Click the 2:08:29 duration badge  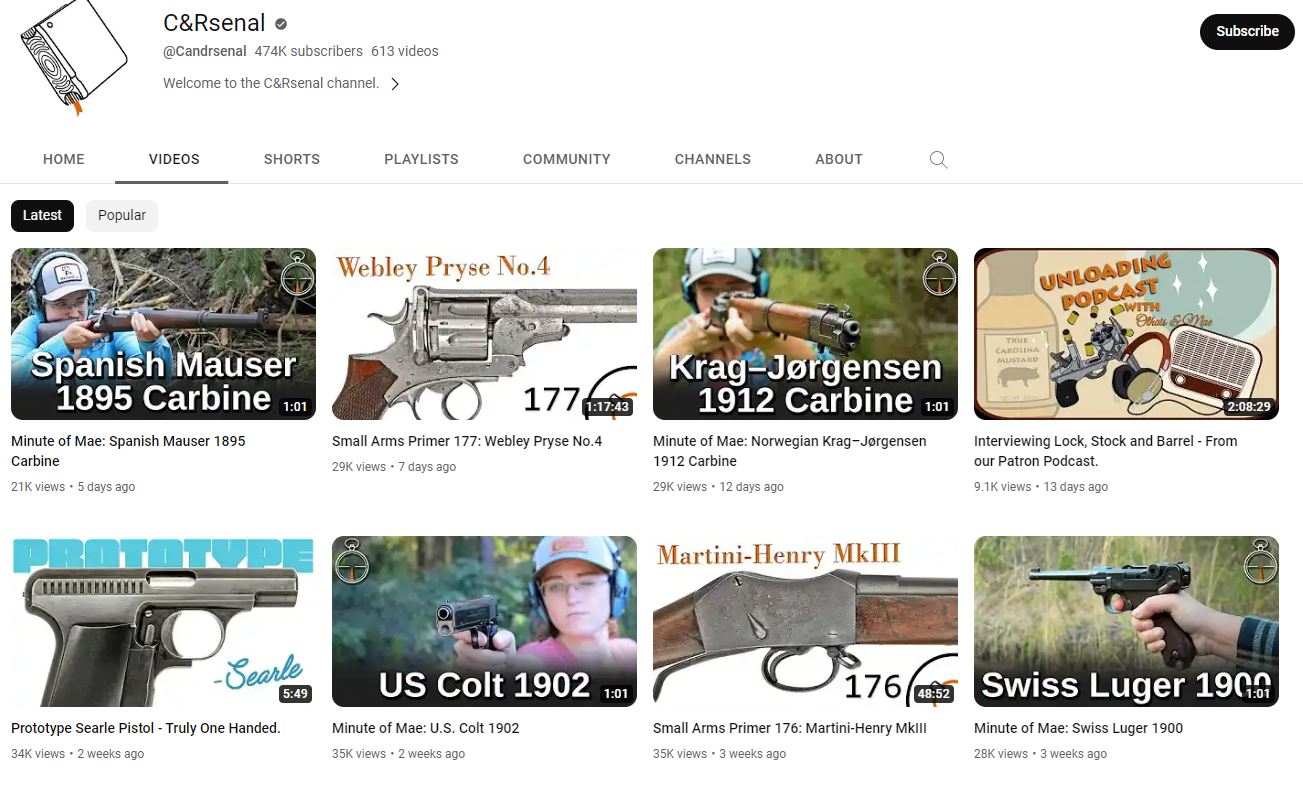point(1249,407)
